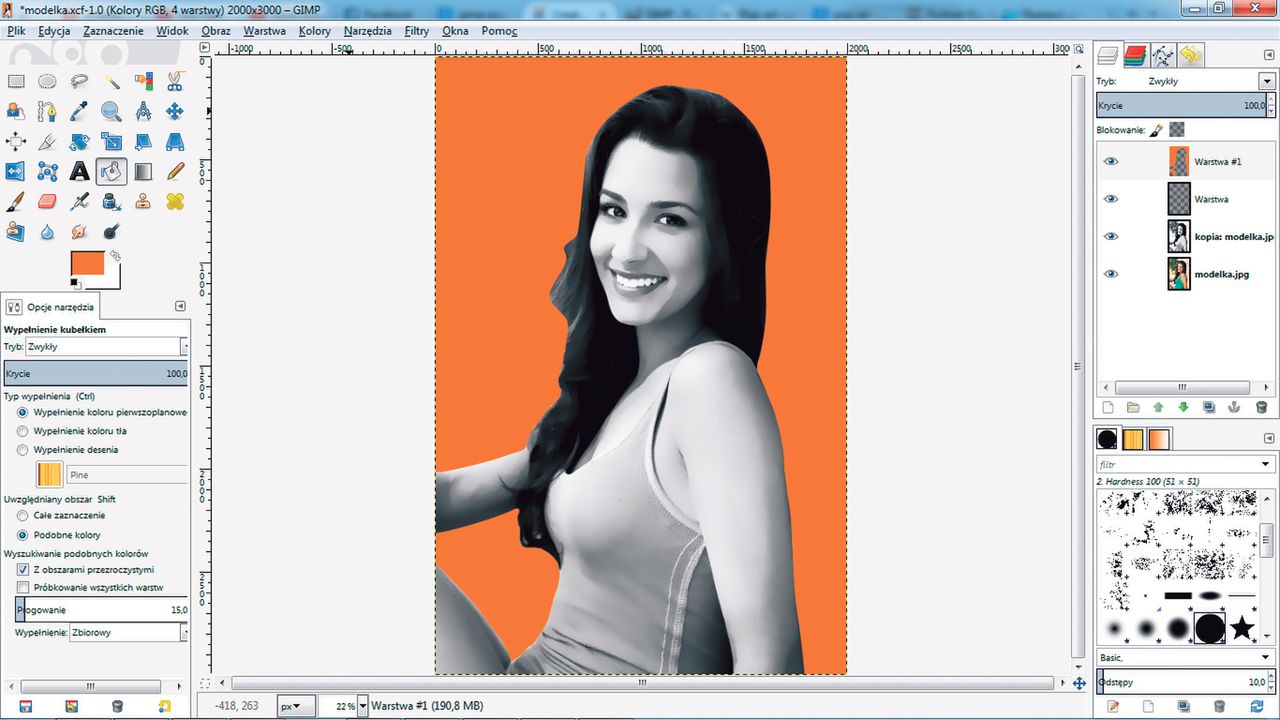Select the Measure compass tool
1280x720 pixels.
pos(143,112)
